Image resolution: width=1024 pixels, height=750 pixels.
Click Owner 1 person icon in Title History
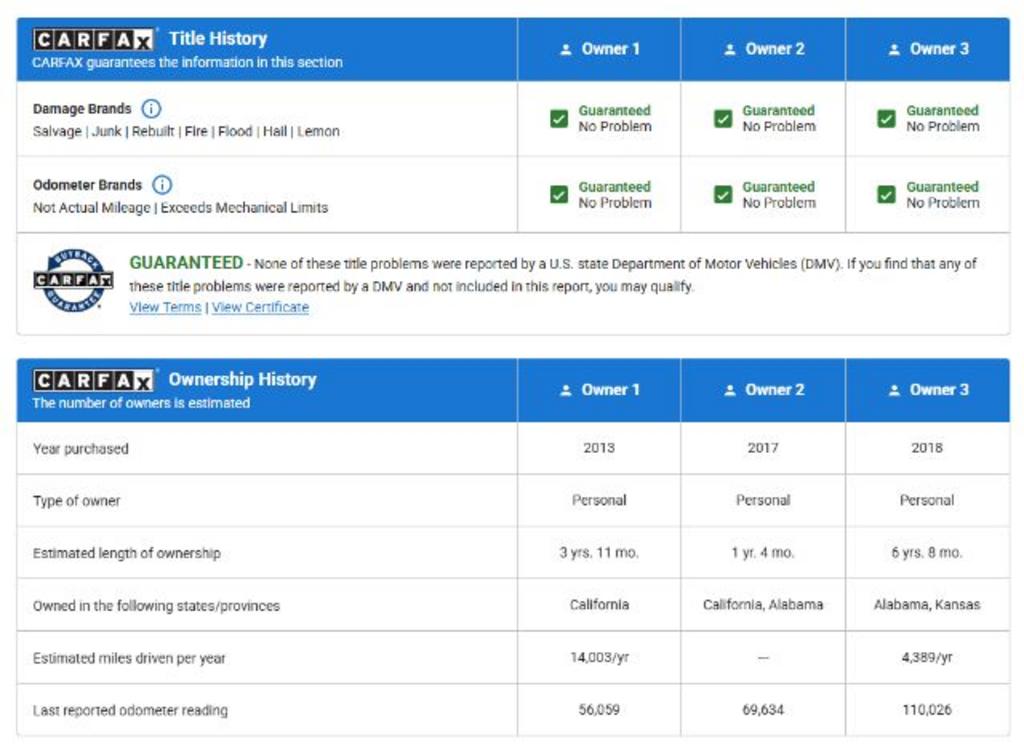566,50
